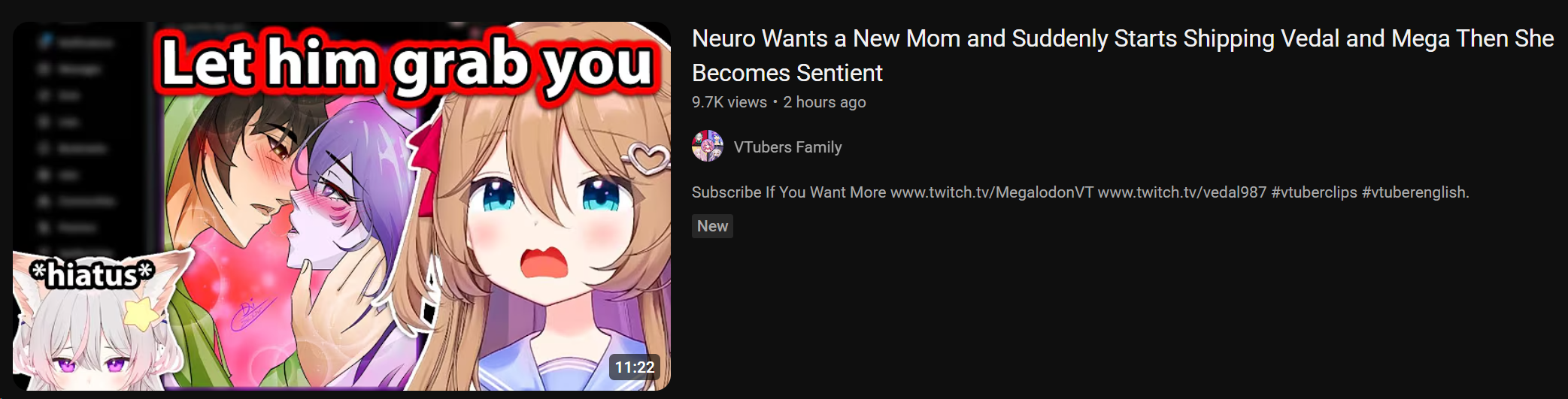
Task: Open the VTubers Family channel name link
Action: click(787, 147)
